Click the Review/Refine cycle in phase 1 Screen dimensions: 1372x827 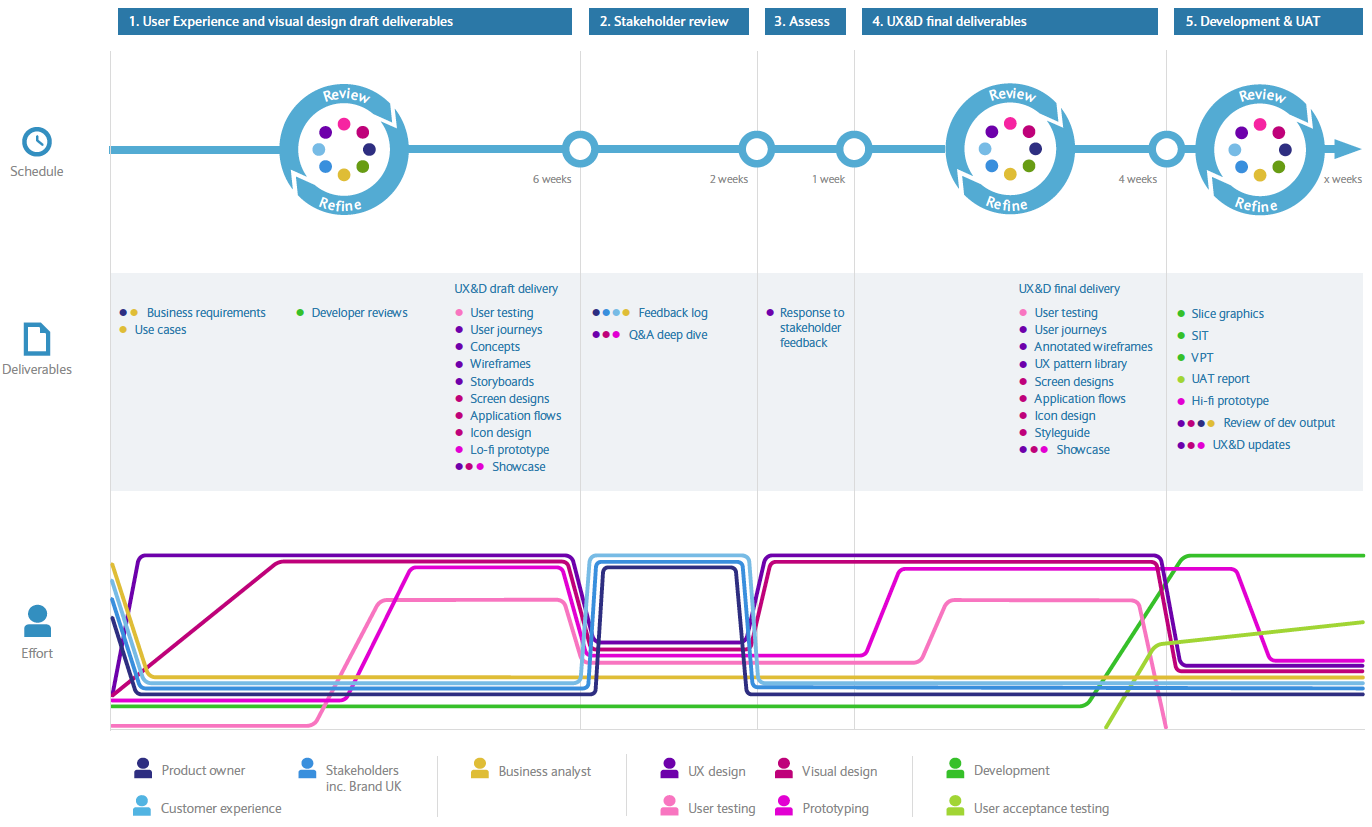[x=344, y=150]
